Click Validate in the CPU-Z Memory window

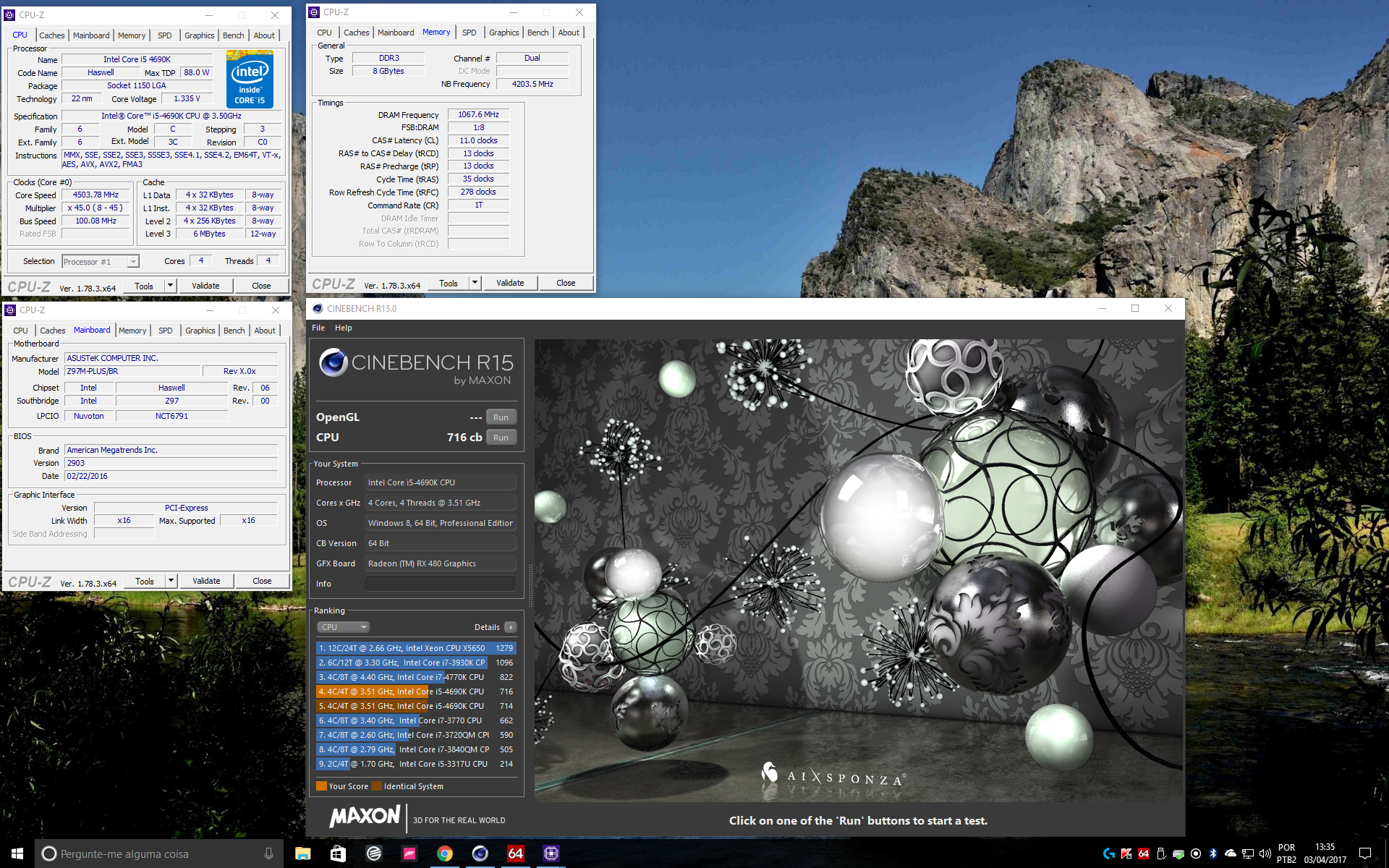[x=510, y=283]
